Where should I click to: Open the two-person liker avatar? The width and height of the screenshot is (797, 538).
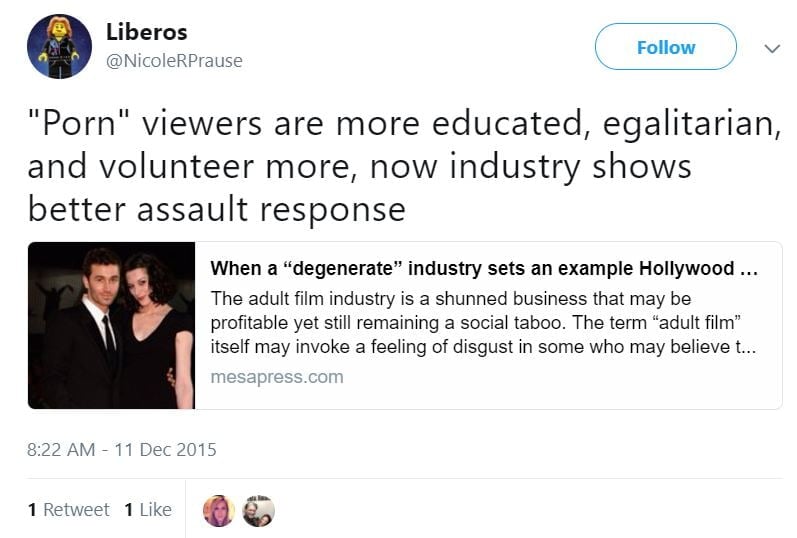258,510
